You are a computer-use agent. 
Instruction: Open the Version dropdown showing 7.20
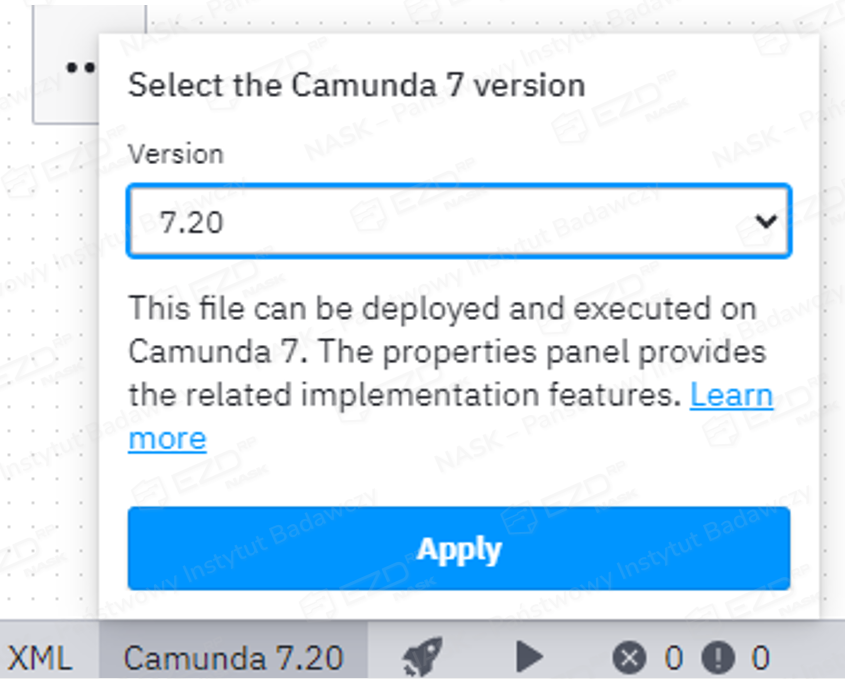[x=459, y=221]
